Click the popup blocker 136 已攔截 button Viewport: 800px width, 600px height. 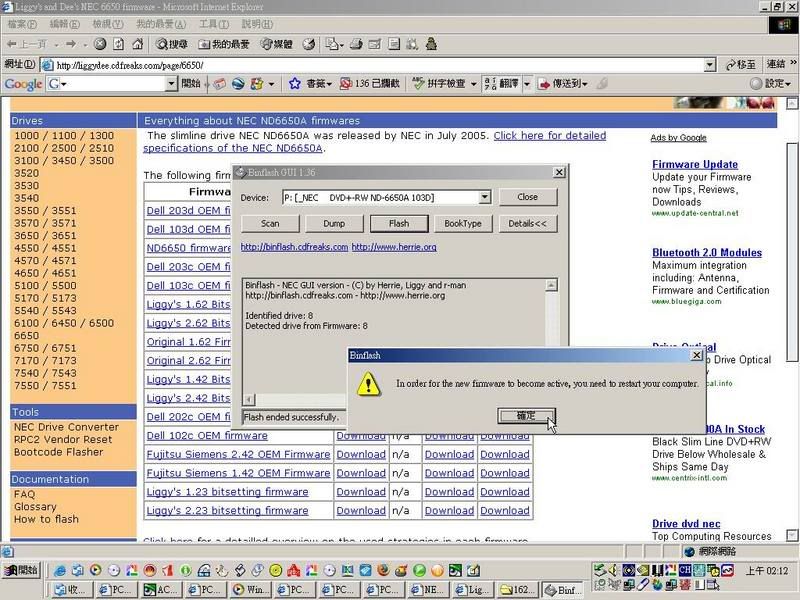pos(370,84)
